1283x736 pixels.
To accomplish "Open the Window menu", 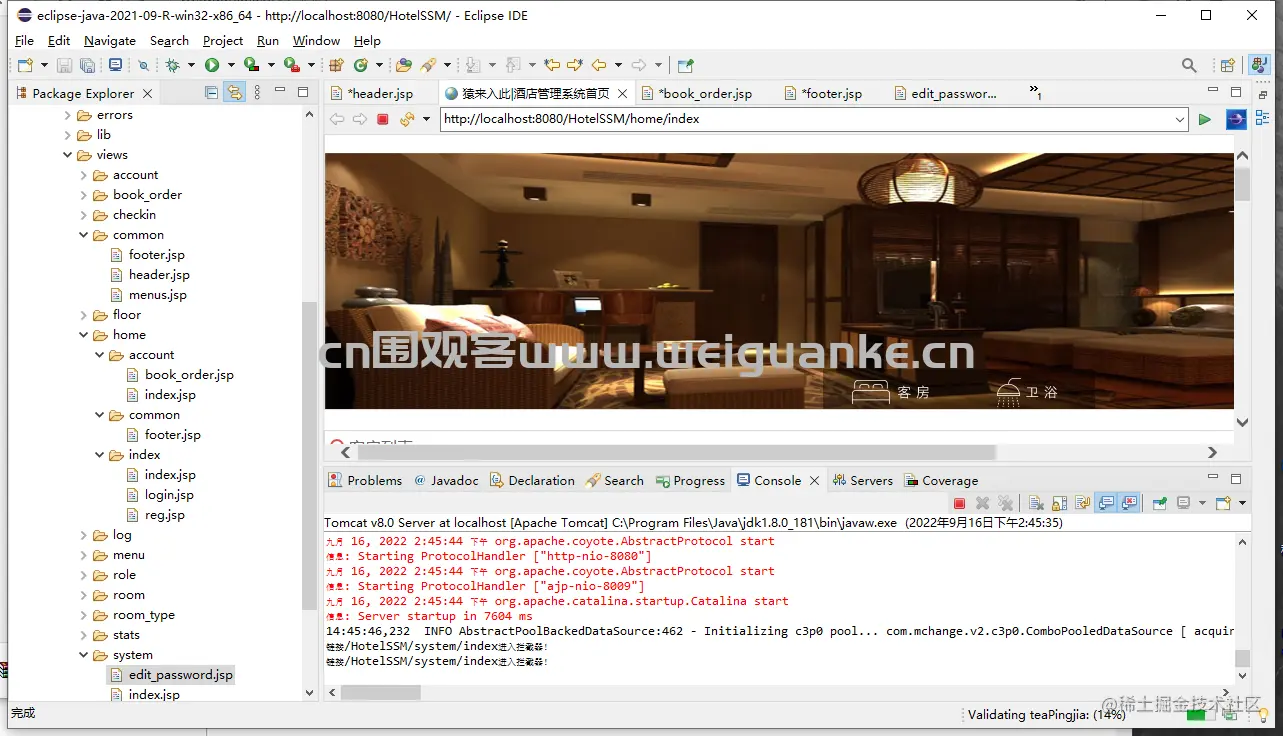I will (317, 41).
